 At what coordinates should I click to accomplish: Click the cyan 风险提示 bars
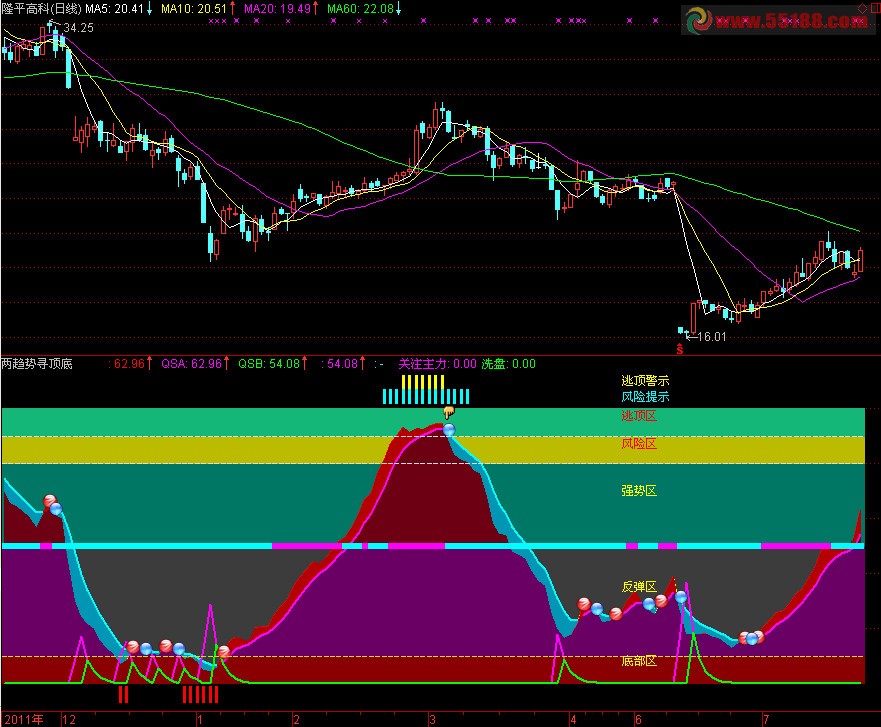click(x=426, y=397)
